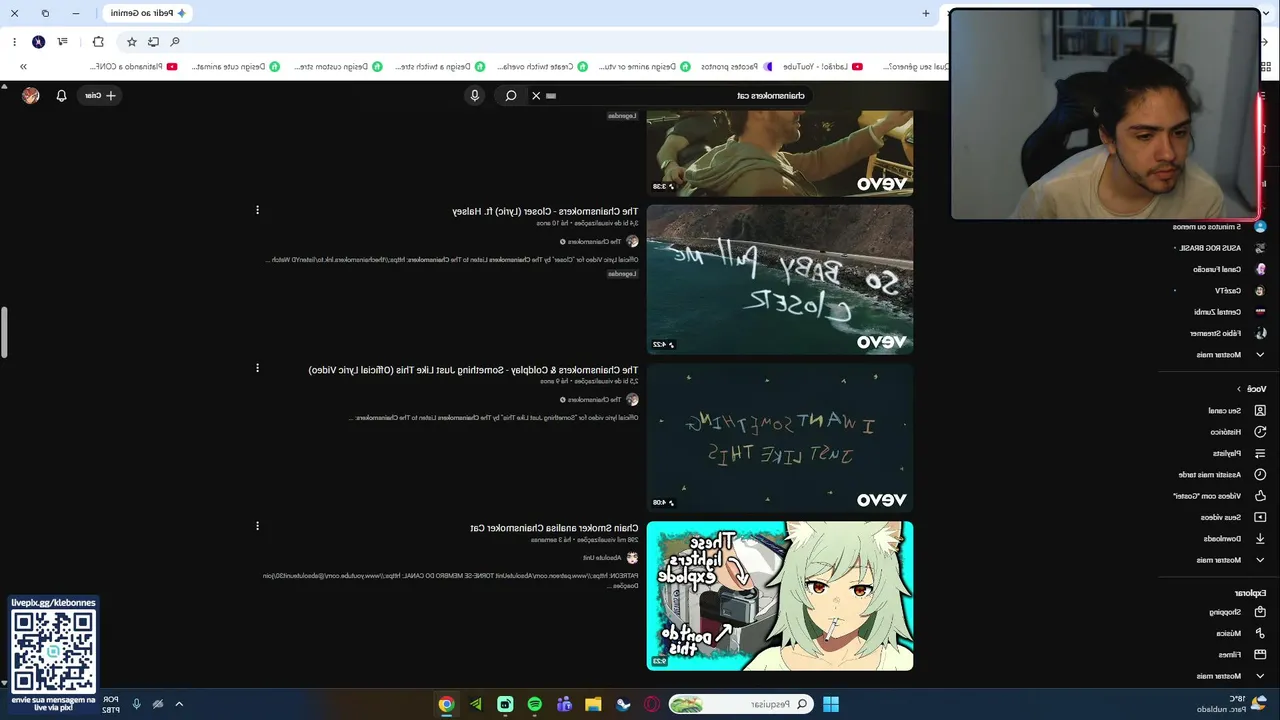Open the 'Create twitch overla...' bookmark
This screenshot has height=720, width=1280.
[542, 67]
